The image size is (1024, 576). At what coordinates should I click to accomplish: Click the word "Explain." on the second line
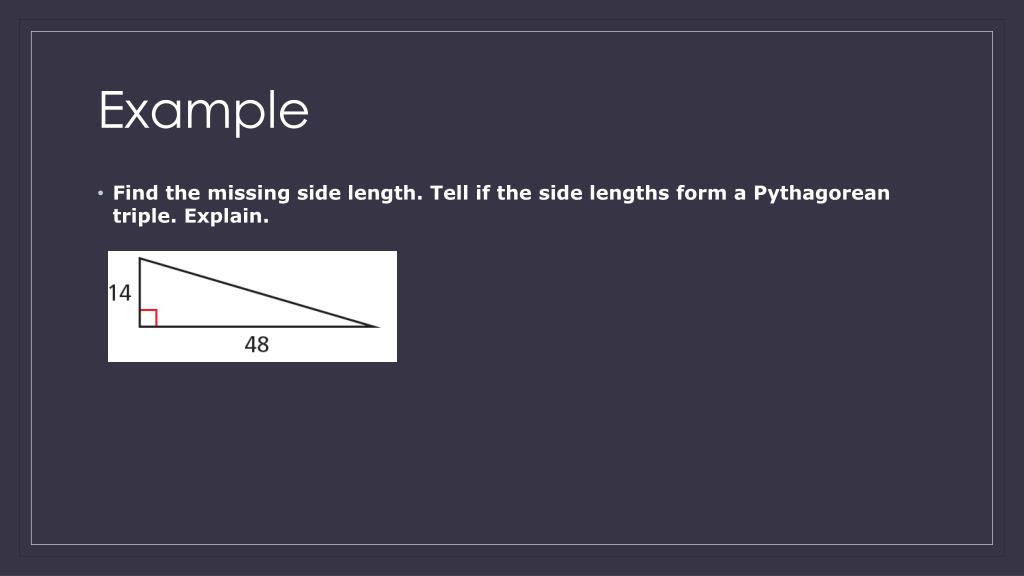[227, 216]
